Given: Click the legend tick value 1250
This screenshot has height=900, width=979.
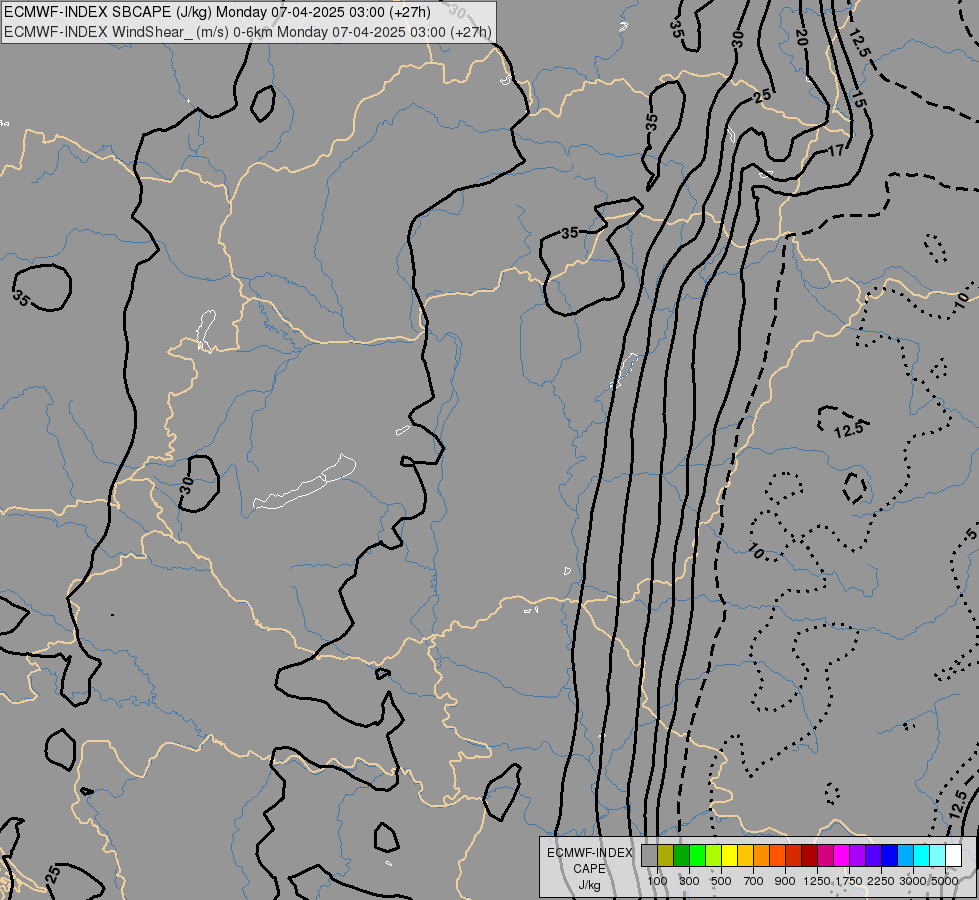Looking at the screenshot, I should (x=817, y=881).
